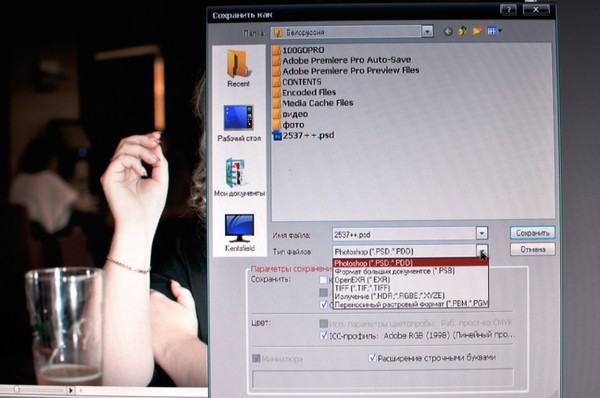Image resolution: width=600 pixels, height=398 pixels.
Task: Collapse the Тип файлов dropdown arrow
Action: point(482,251)
